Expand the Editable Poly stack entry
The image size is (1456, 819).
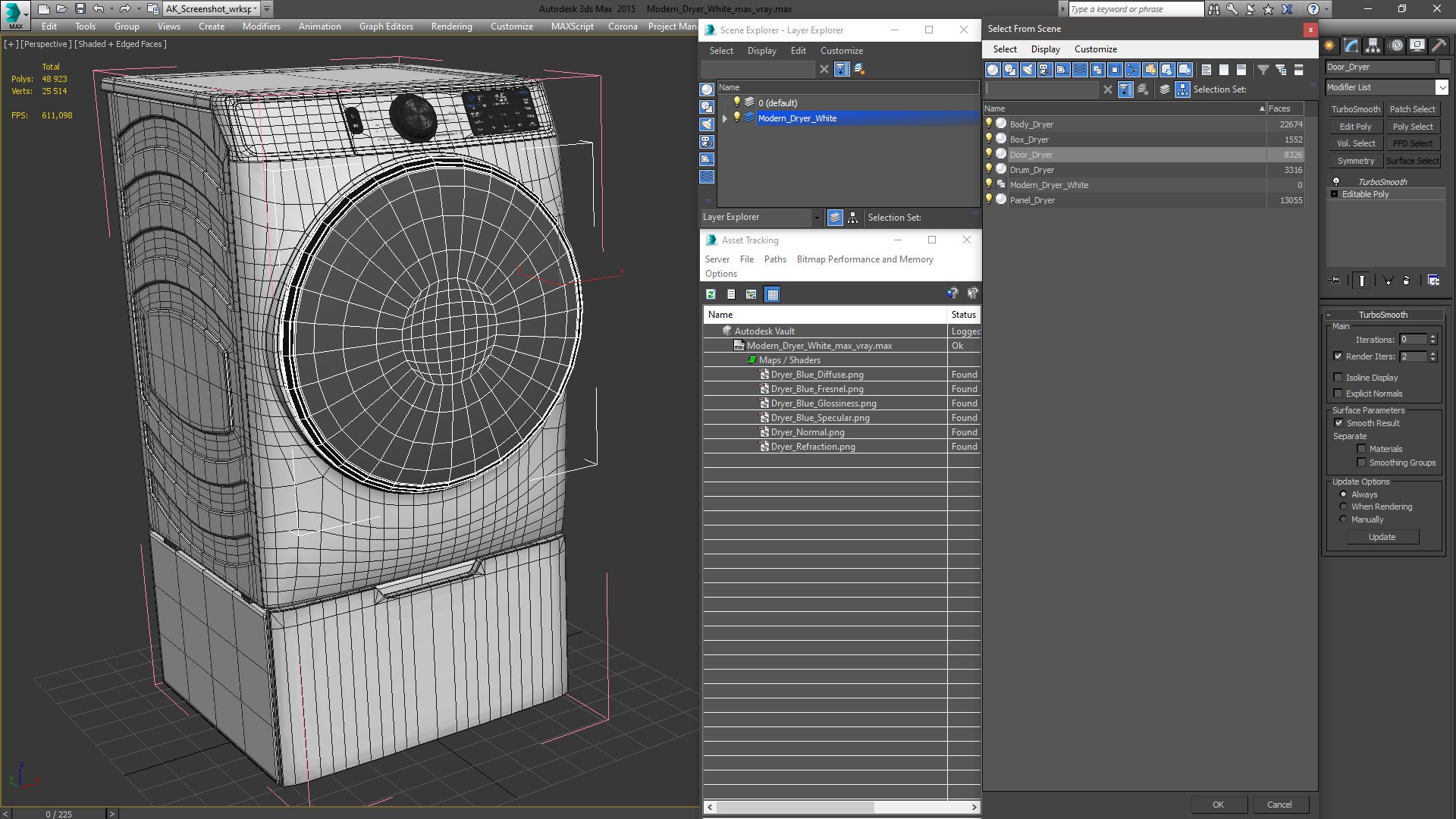(1335, 194)
